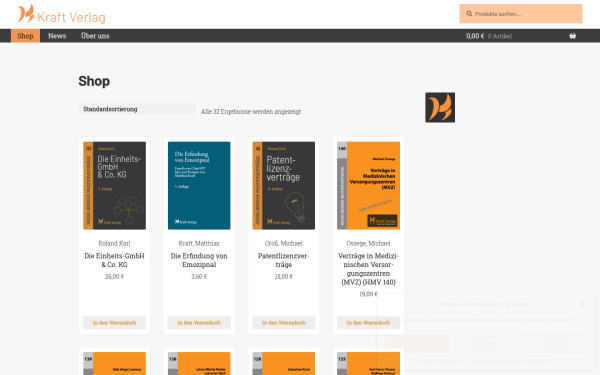Image resolution: width=600 pixels, height=375 pixels.
Task: Focus the Produkte suchen search field
Action: tap(521, 14)
